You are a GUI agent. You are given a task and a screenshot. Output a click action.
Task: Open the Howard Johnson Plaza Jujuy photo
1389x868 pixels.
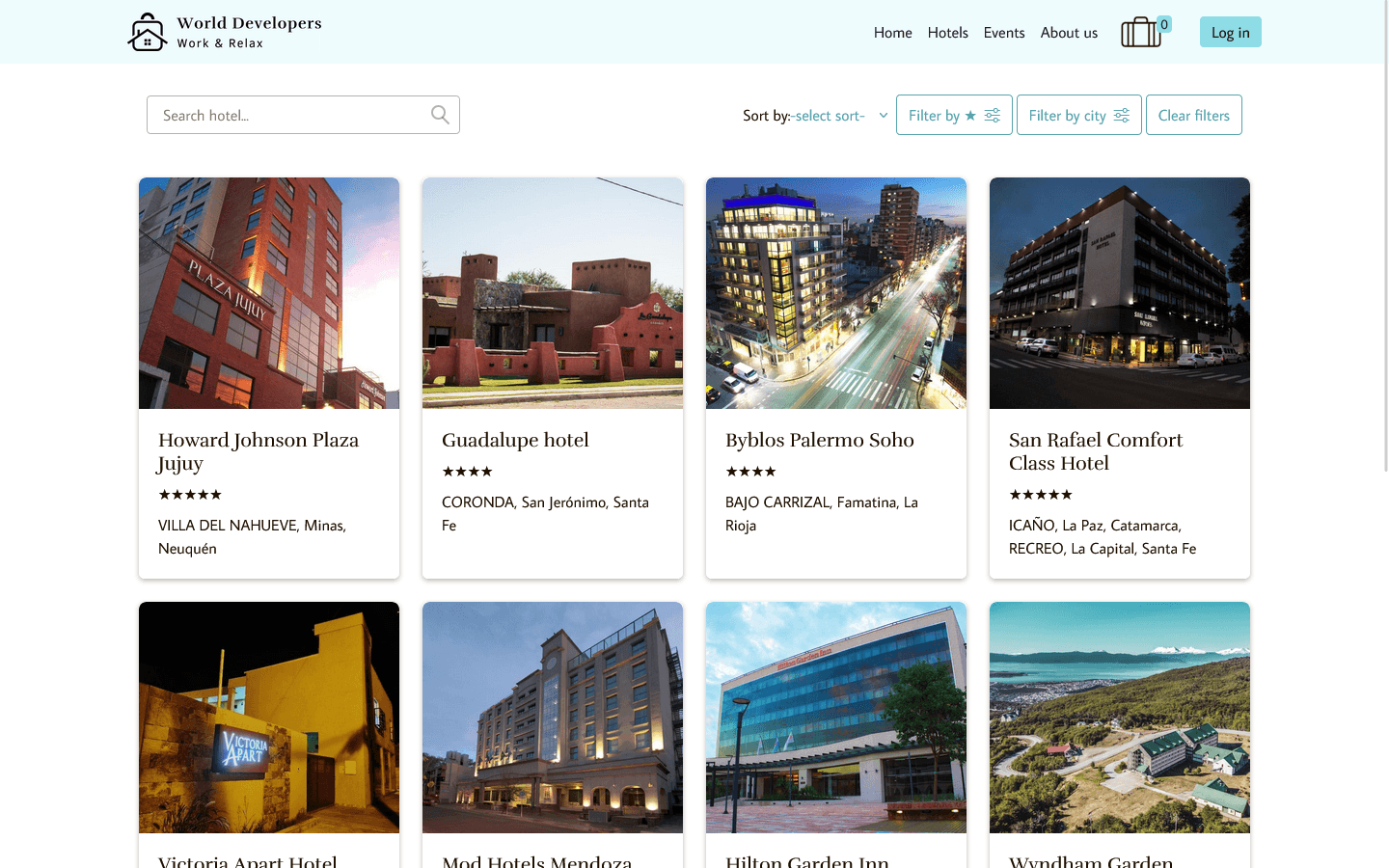pos(269,293)
